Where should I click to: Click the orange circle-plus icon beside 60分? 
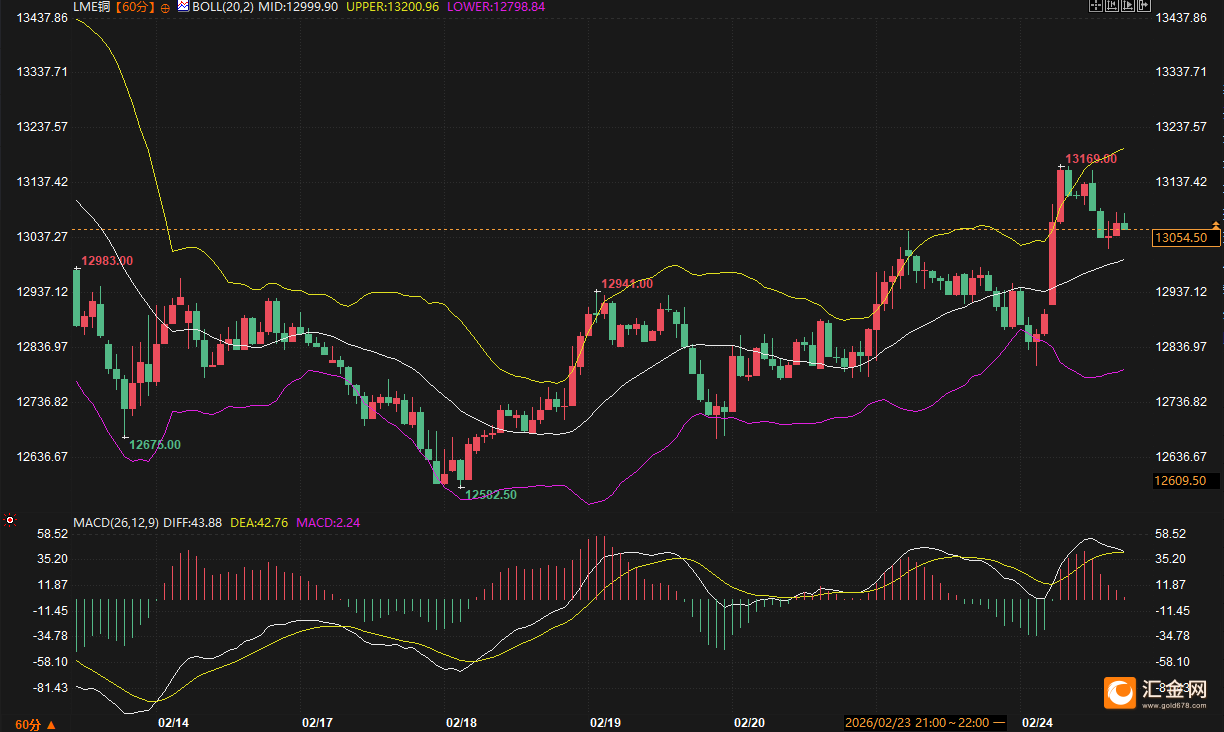click(165, 7)
